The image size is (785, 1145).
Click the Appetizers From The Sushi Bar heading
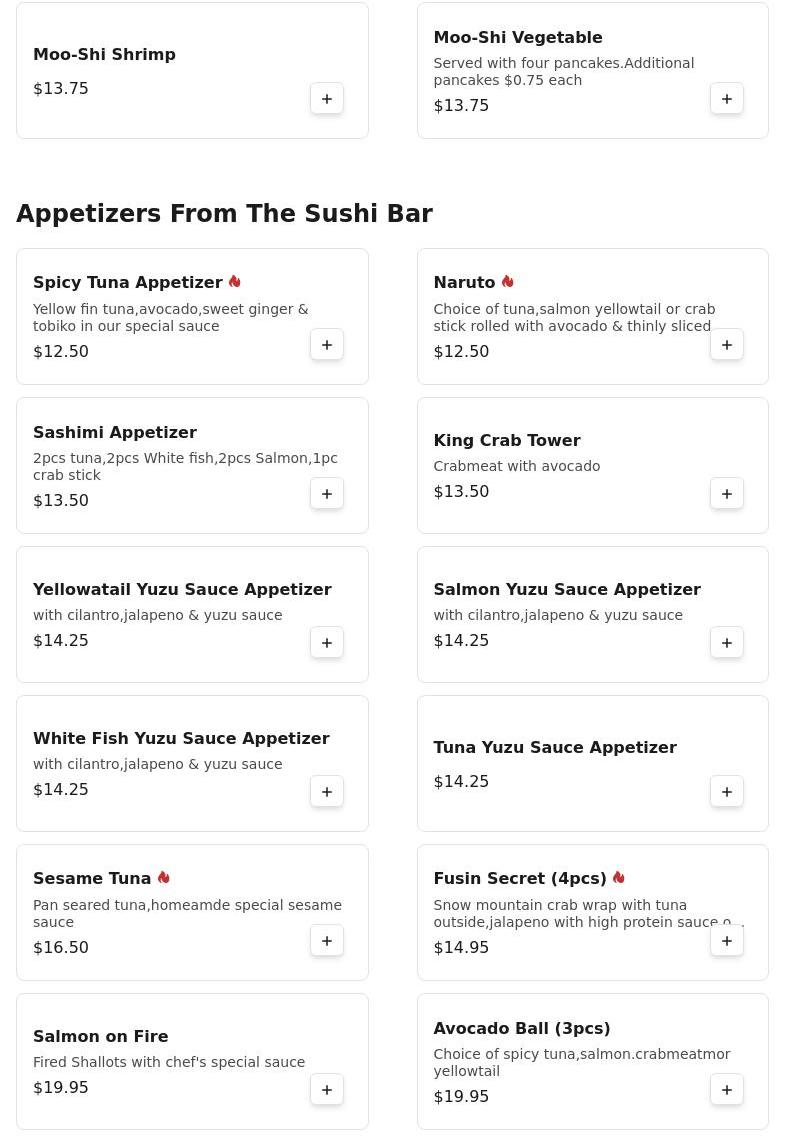[x=224, y=214]
